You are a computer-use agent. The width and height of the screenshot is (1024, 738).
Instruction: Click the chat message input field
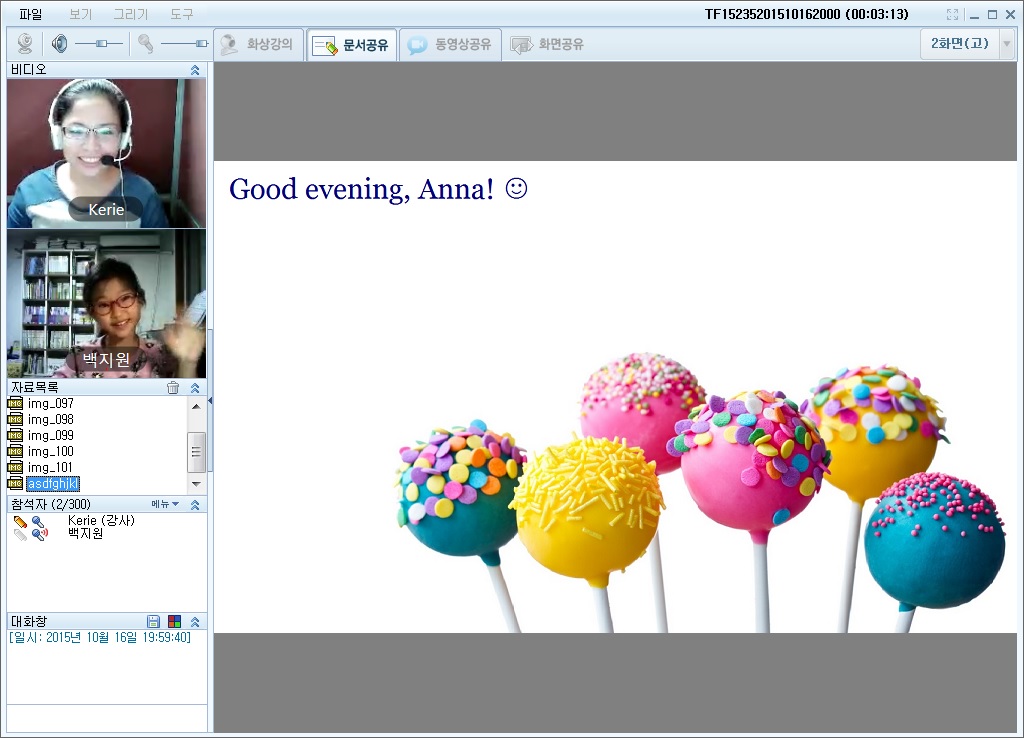pyautogui.click(x=105, y=718)
